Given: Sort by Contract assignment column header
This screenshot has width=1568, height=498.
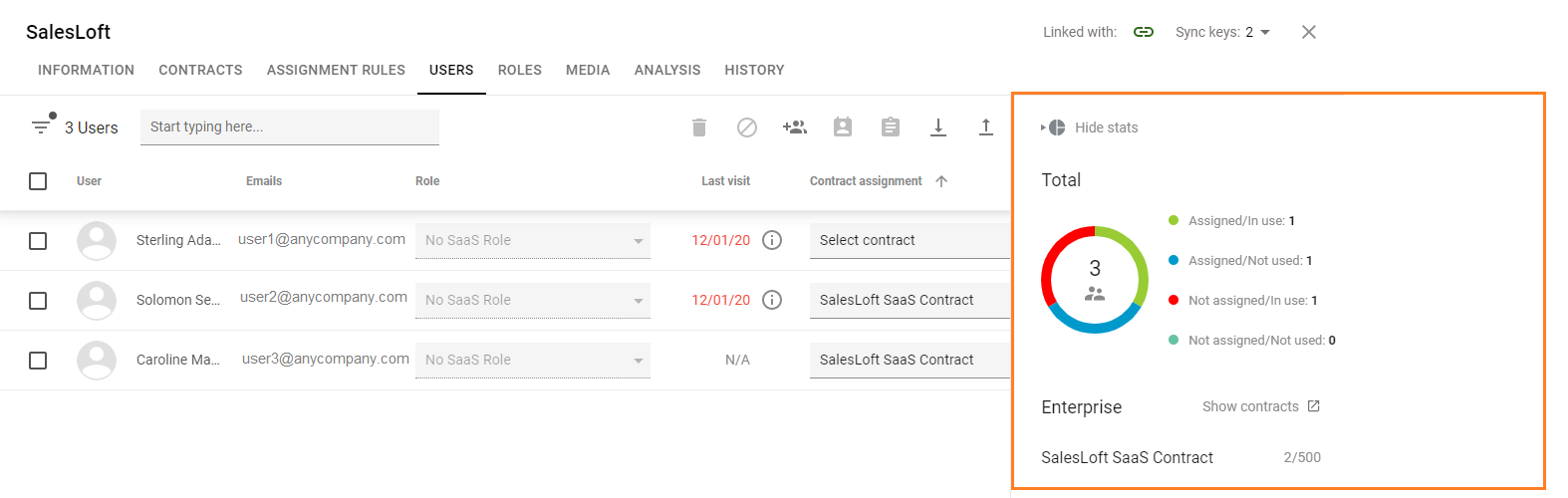Looking at the screenshot, I should (866, 181).
